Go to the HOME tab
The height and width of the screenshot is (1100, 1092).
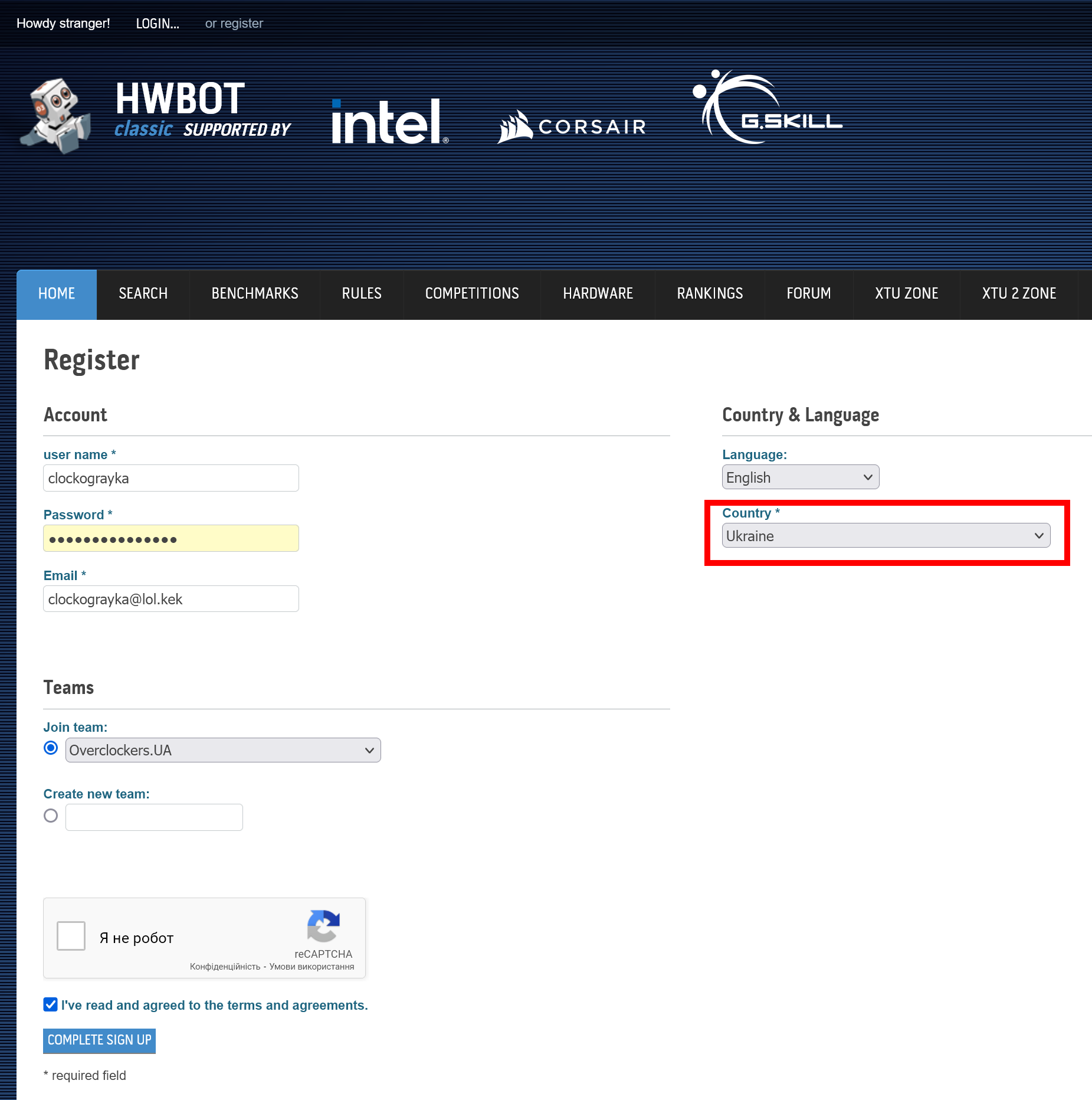[x=57, y=294]
